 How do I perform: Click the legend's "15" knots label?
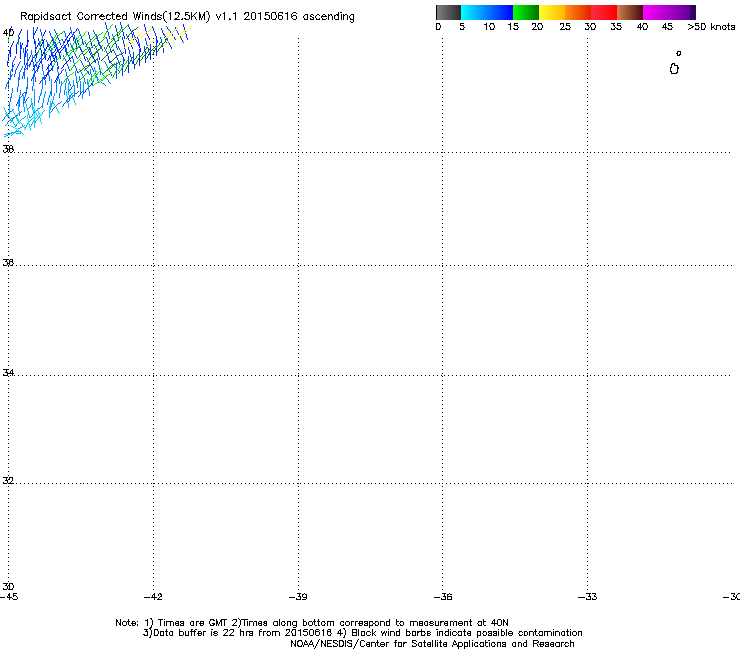513,27
